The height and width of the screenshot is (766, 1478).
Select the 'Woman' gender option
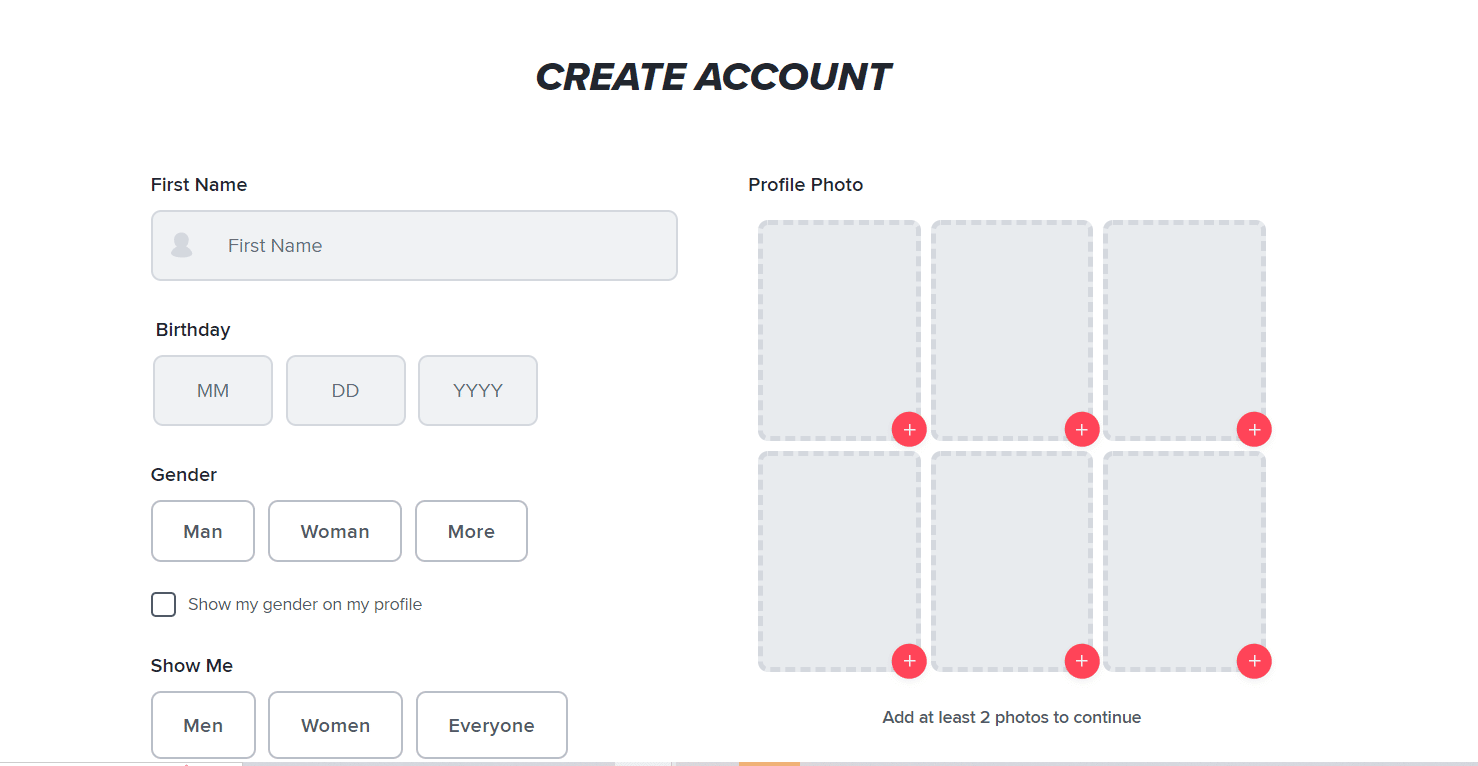tap(334, 531)
